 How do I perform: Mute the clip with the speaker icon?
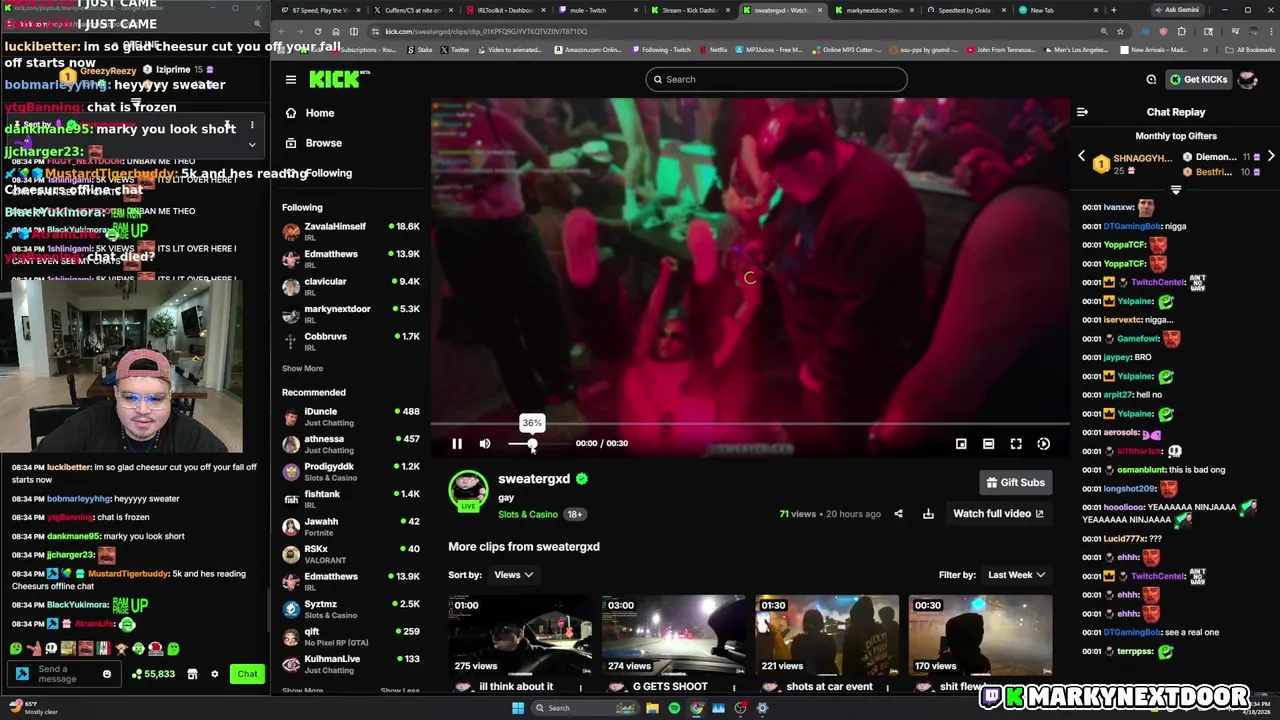485,444
